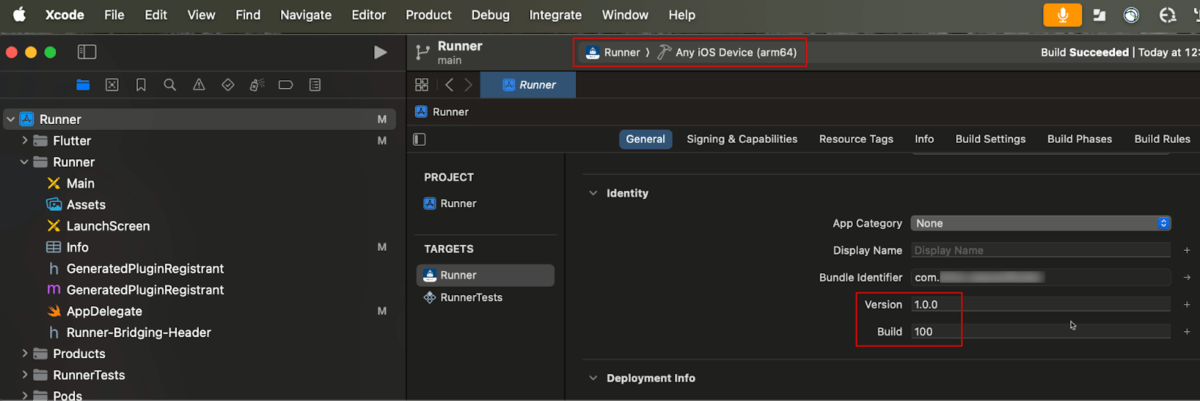Open the Apple menu
Screen dimensions: 1200x401
19,15
